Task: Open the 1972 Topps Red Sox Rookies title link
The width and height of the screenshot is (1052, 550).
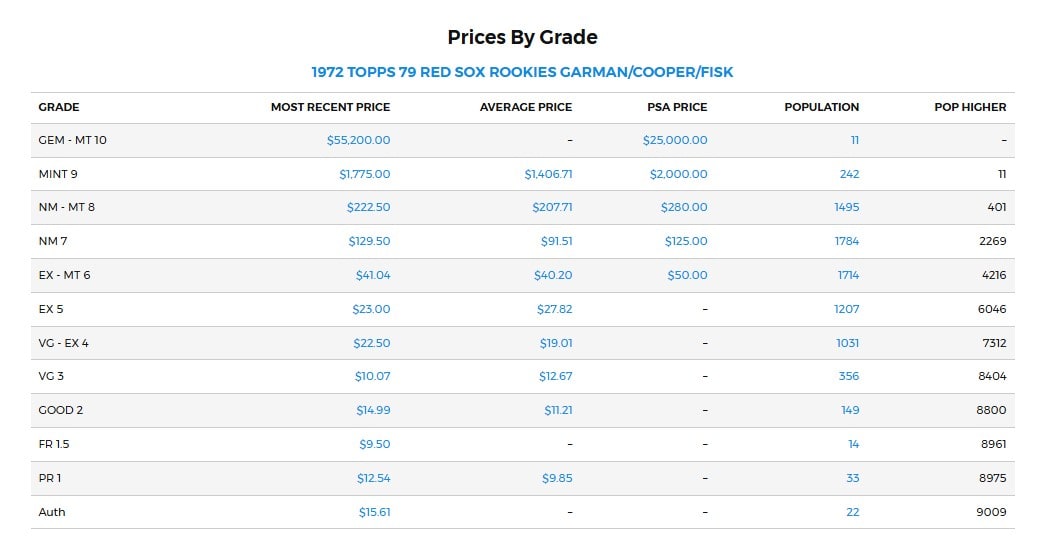Action: point(522,72)
